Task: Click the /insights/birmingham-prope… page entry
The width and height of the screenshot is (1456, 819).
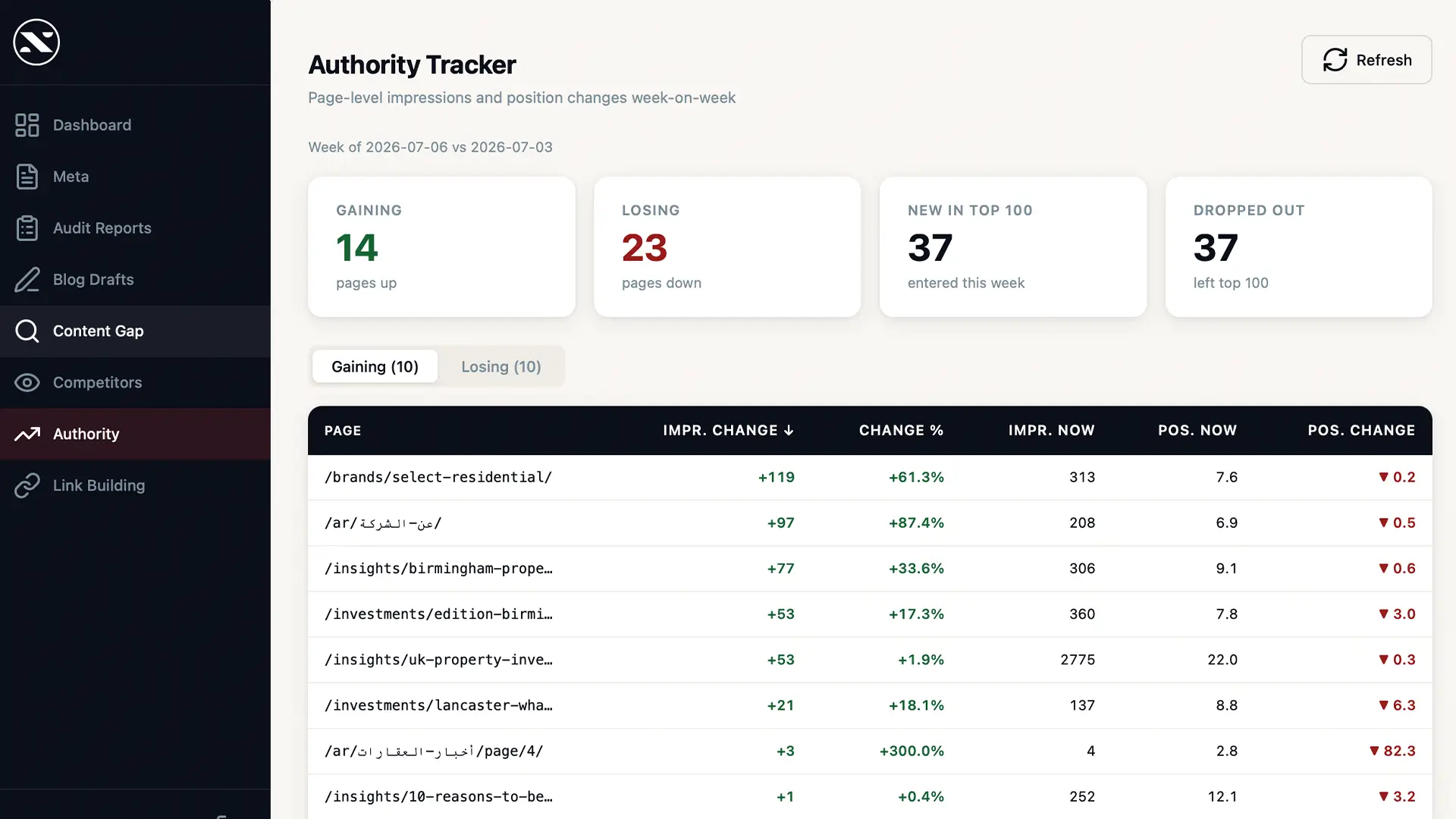Action: click(438, 569)
